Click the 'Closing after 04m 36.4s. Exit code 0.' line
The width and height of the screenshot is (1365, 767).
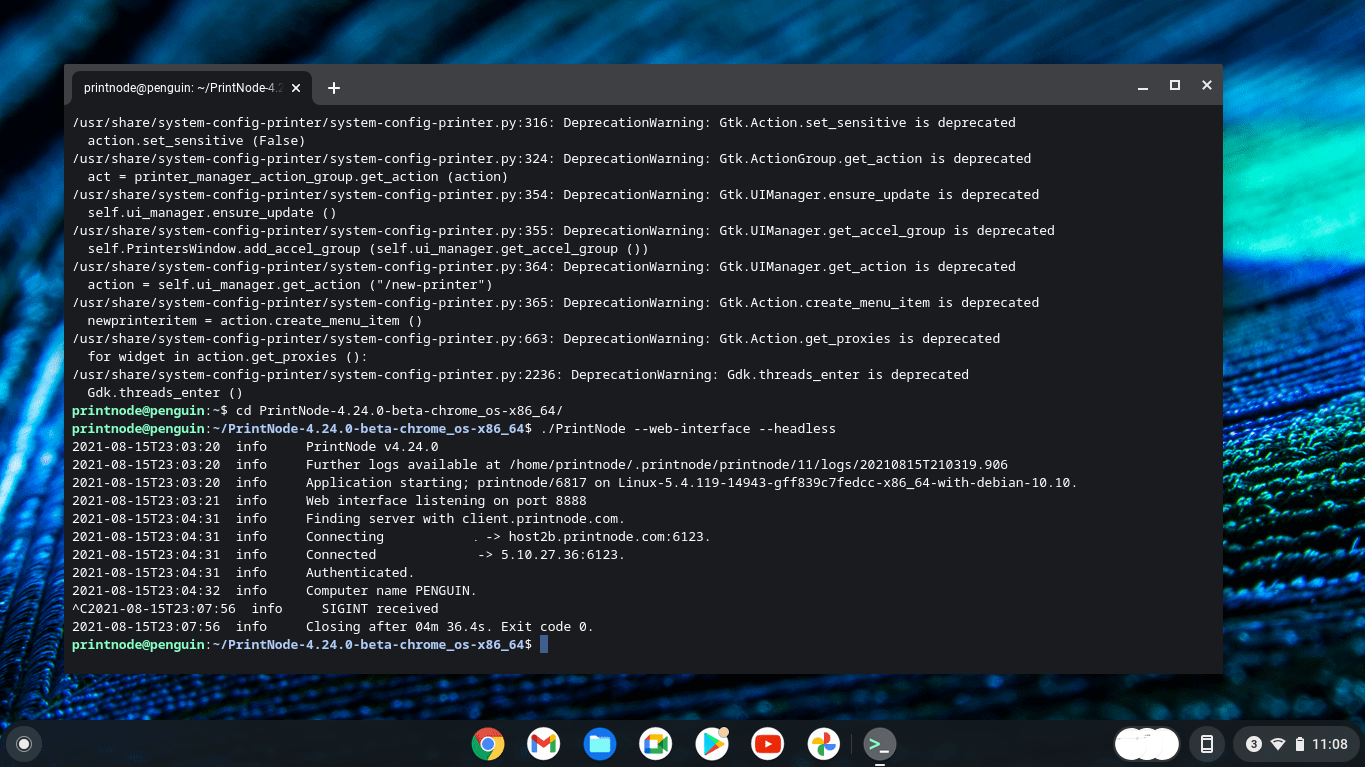click(x=450, y=627)
